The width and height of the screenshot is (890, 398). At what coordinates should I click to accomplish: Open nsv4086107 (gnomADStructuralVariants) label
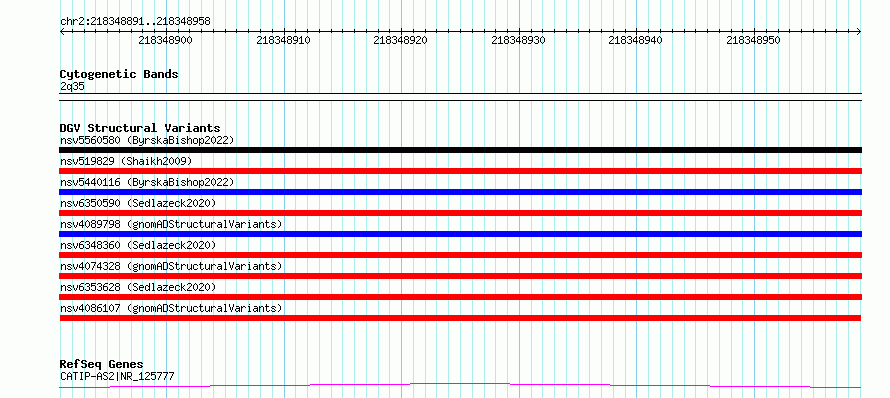click(x=171, y=308)
